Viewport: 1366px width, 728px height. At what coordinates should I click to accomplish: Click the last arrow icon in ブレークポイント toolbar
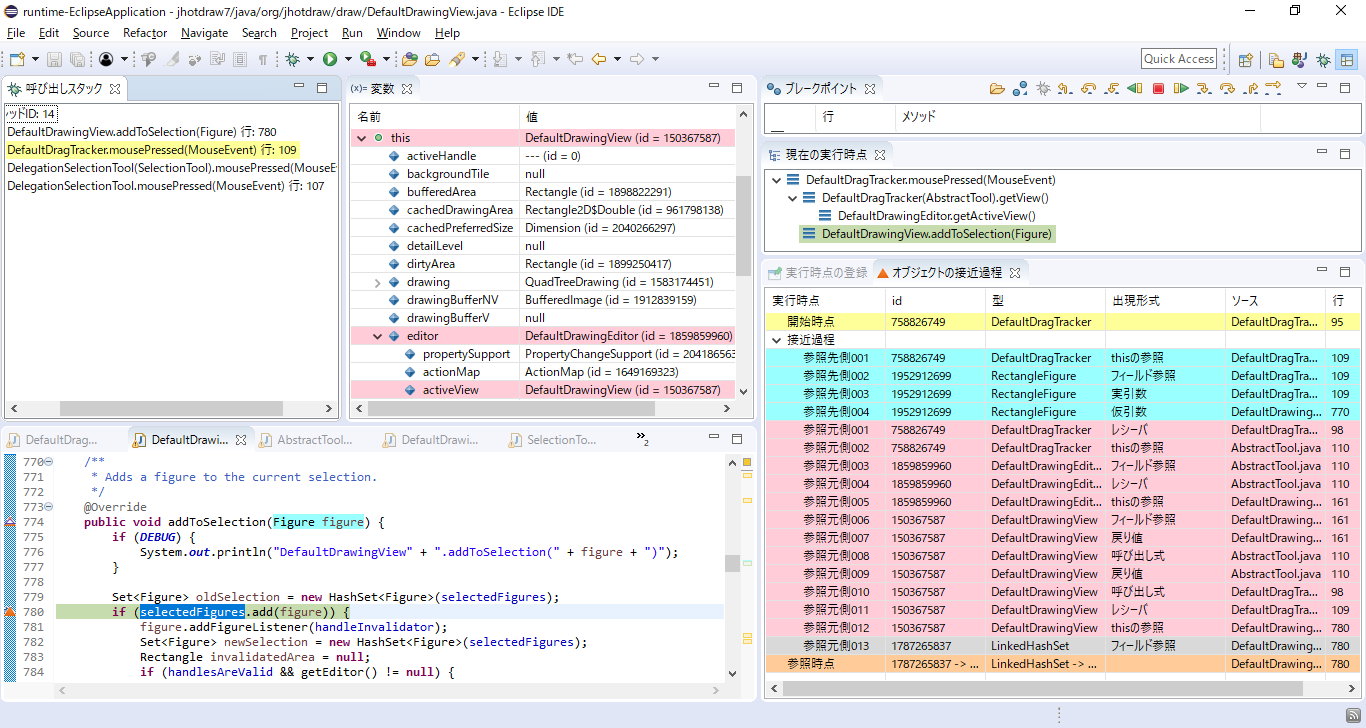1273,89
